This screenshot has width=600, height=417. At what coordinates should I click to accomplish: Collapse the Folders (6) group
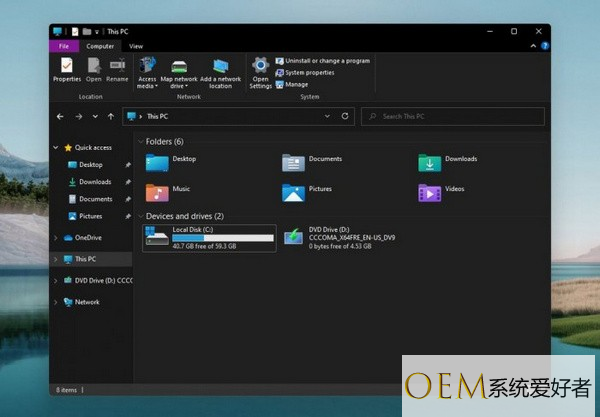[x=140, y=142]
